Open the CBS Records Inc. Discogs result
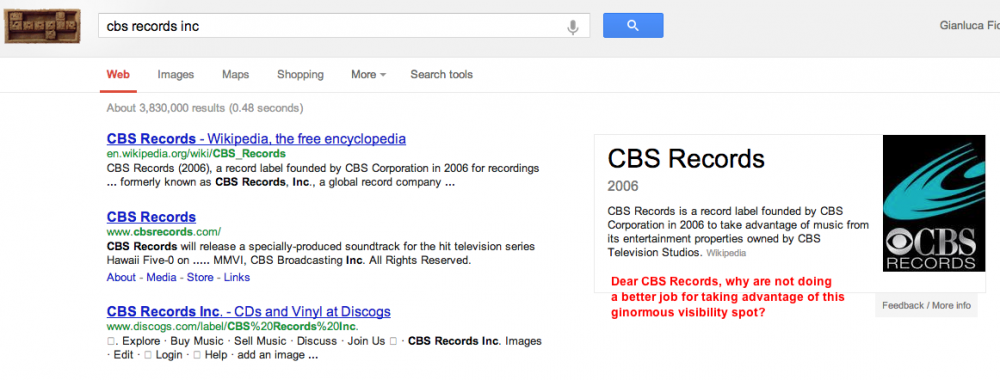 tap(249, 312)
